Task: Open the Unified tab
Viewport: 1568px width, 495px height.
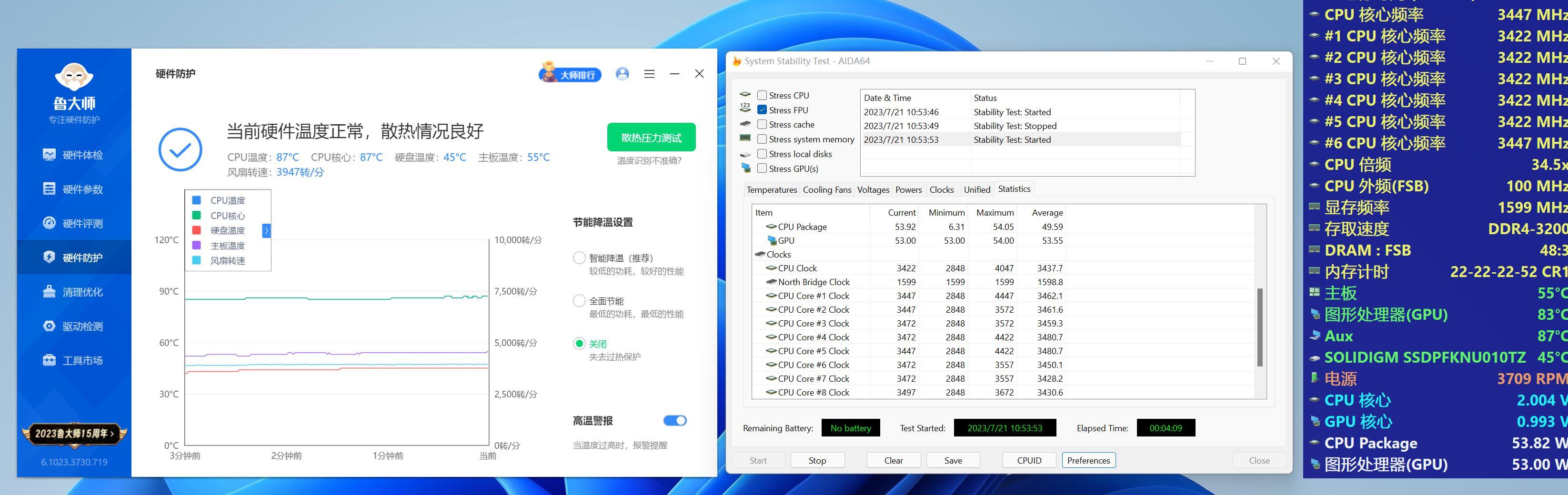Action: click(x=976, y=190)
